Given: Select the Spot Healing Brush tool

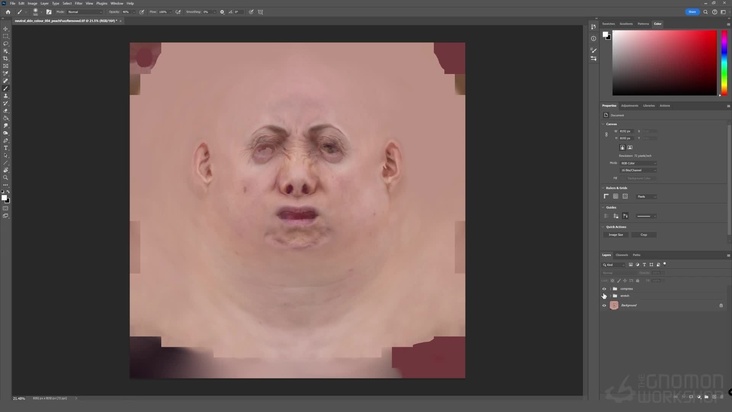Looking at the screenshot, I should coord(6,81).
